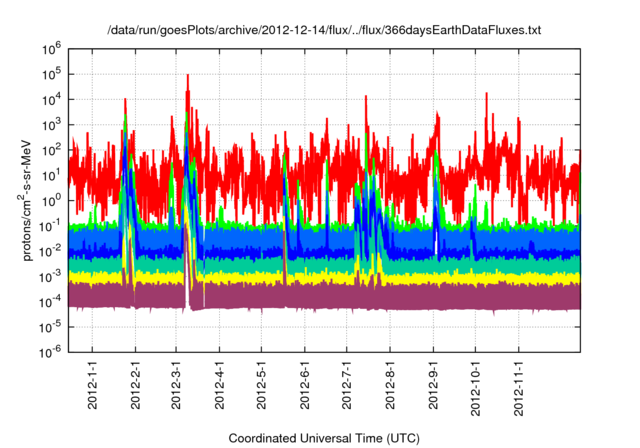Click the 2012-11-1 date label

pos(519,388)
